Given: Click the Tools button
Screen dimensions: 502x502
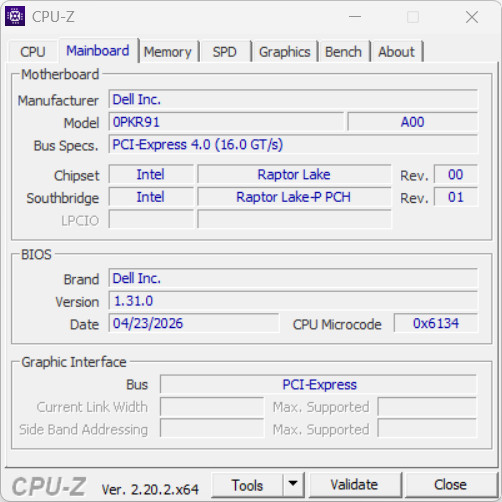Looking at the screenshot, I should click(x=247, y=485).
